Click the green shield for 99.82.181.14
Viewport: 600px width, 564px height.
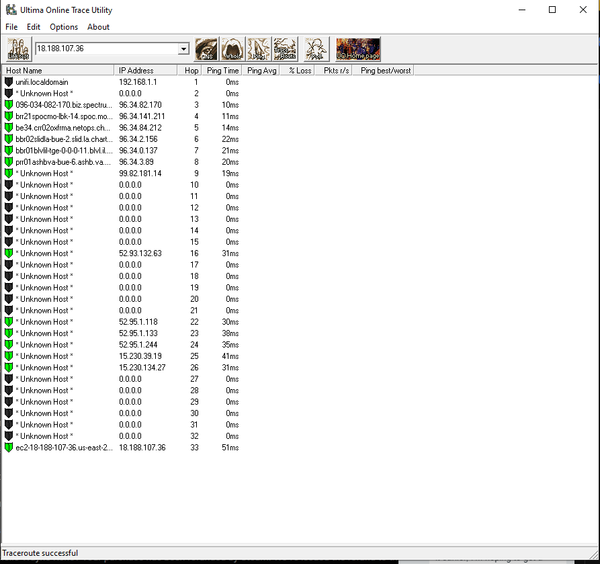pos(9,173)
